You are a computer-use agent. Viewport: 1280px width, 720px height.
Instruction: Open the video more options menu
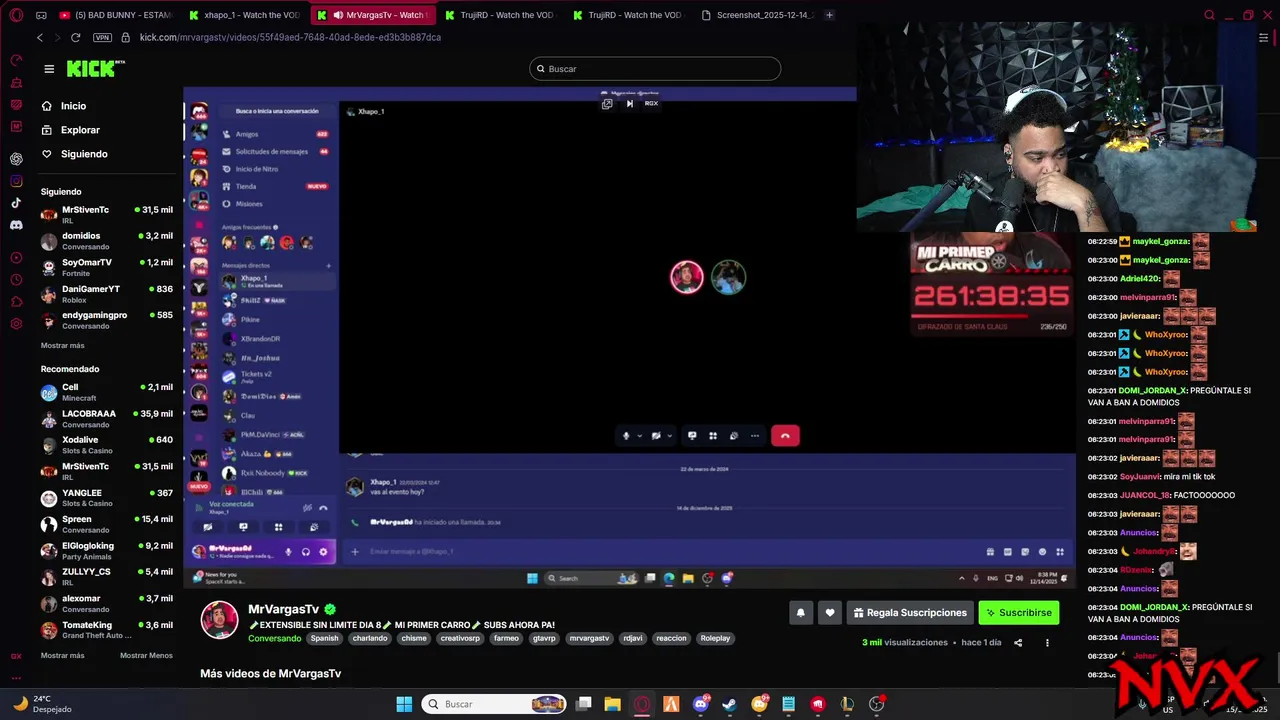tap(1047, 643)
